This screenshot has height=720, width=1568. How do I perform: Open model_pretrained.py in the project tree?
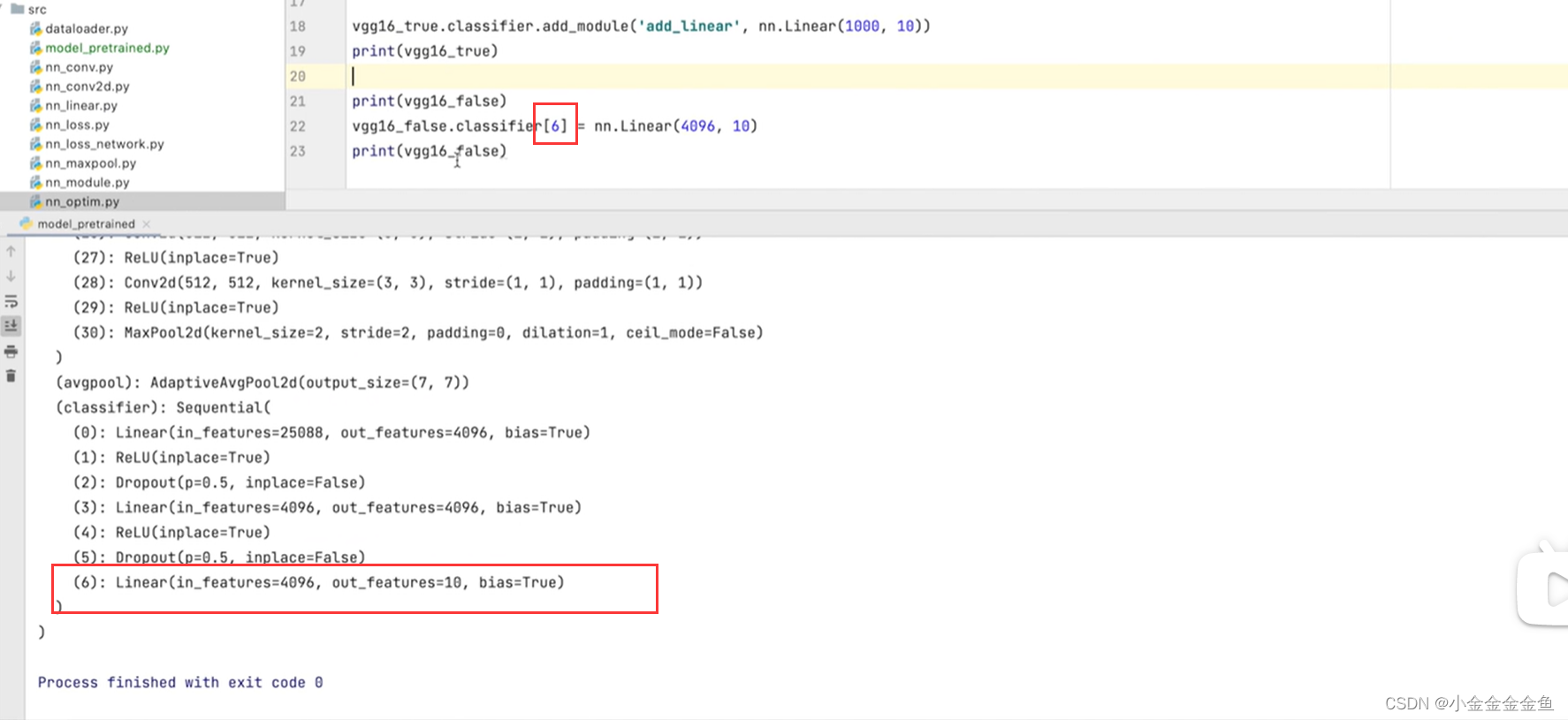[107, 48]
